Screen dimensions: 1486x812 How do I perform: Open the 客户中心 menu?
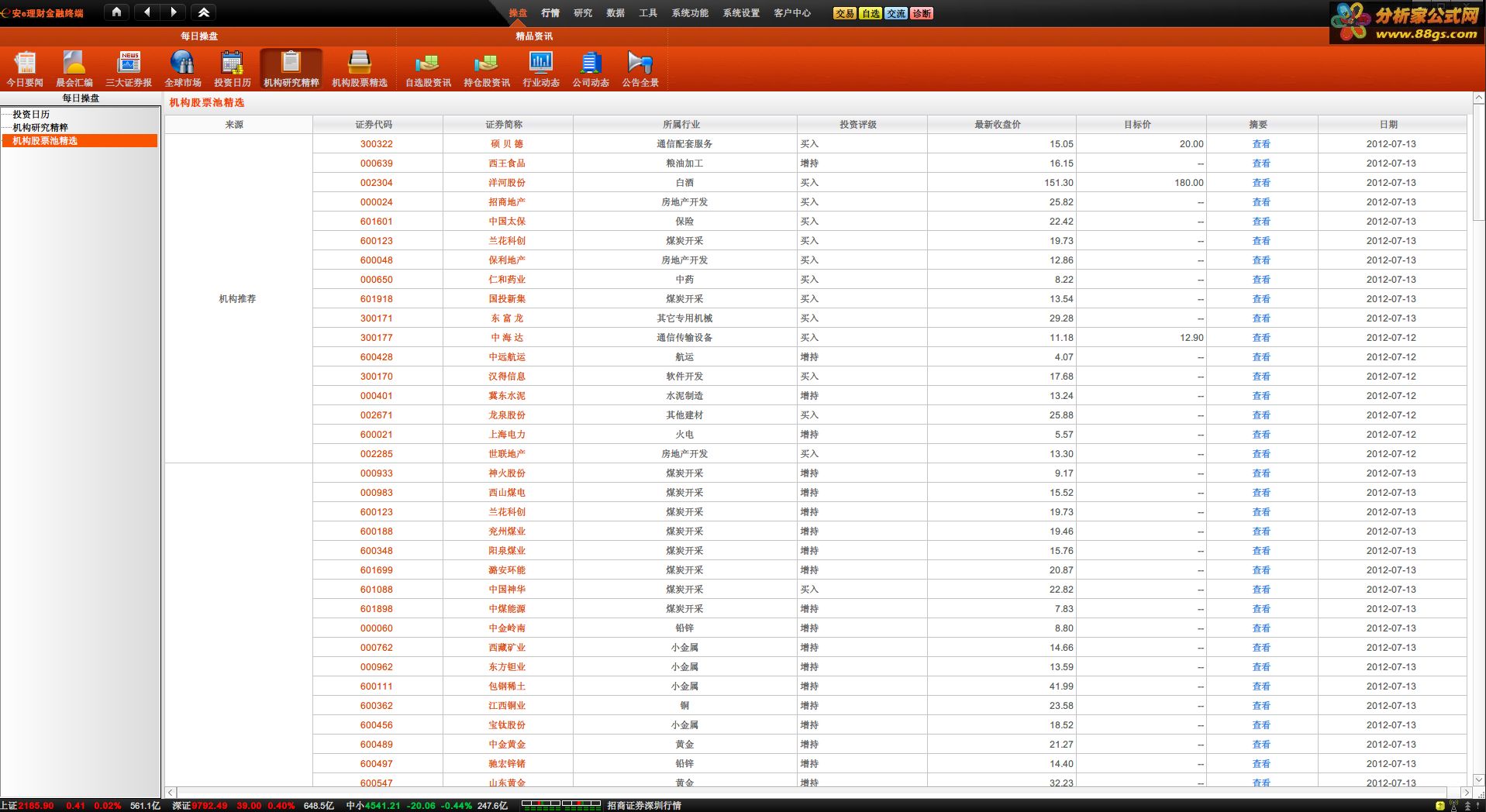click(792, 13)
